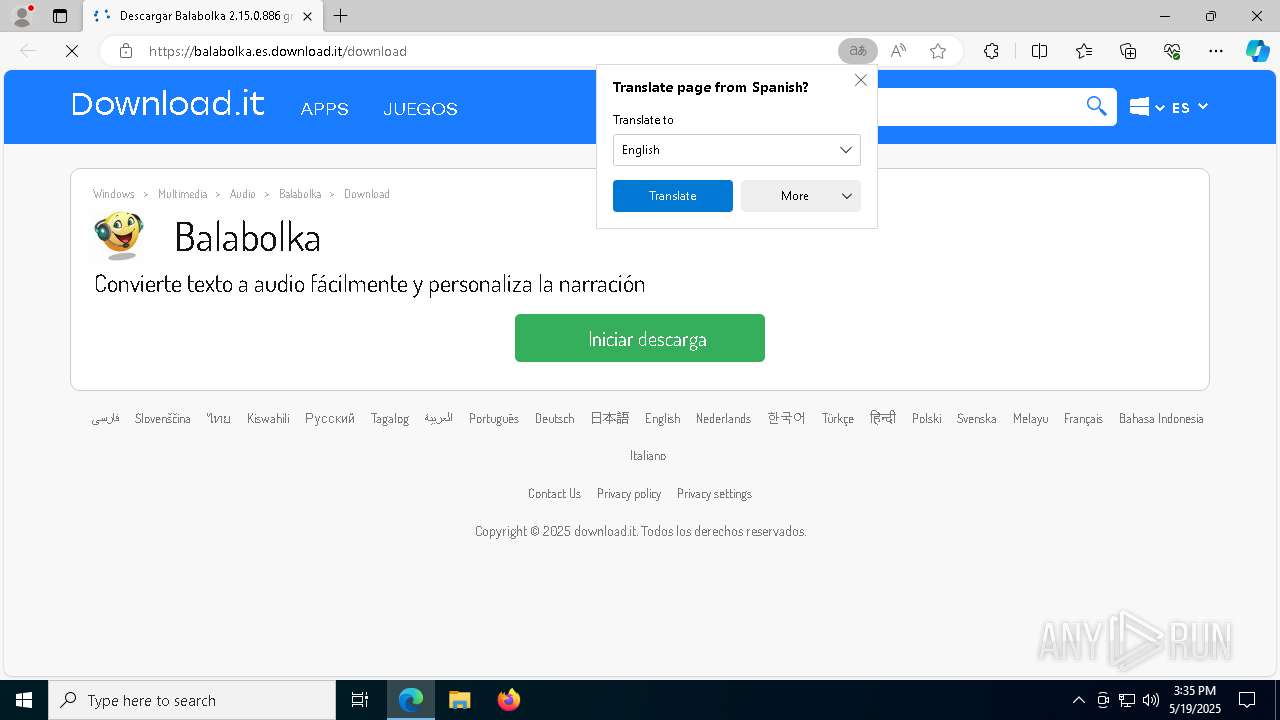
Task: Show hidden tray icons chevron
Action: click(1078, 700)
